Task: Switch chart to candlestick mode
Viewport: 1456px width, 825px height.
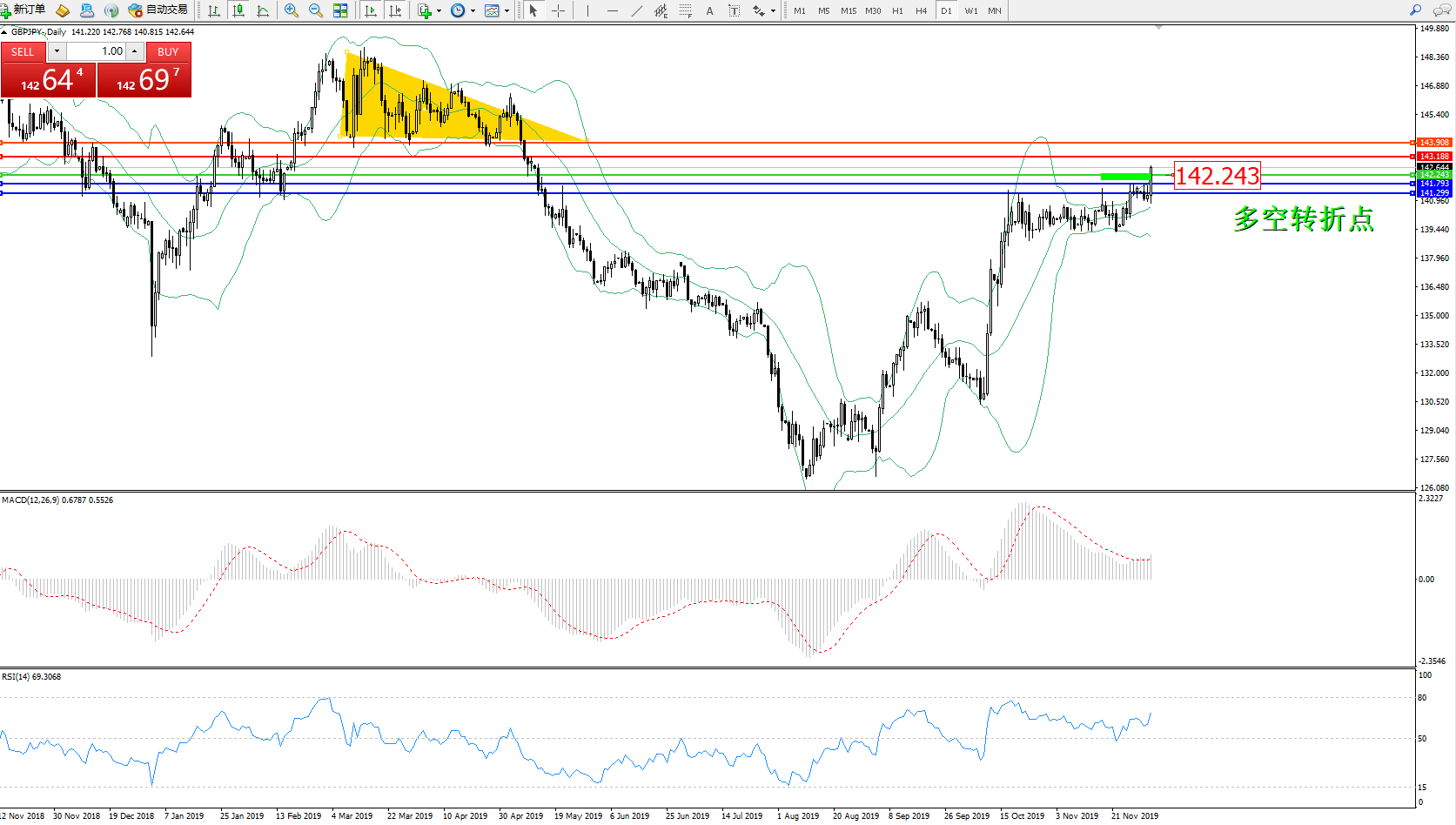Action: tap(238, 10)
